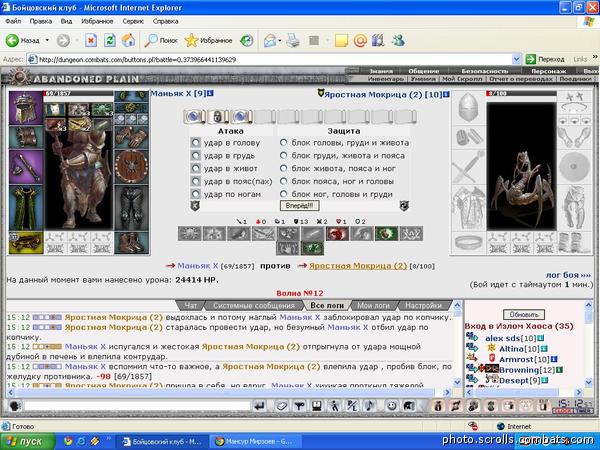Use the red eye combat ability icon

tap(337, 233)
